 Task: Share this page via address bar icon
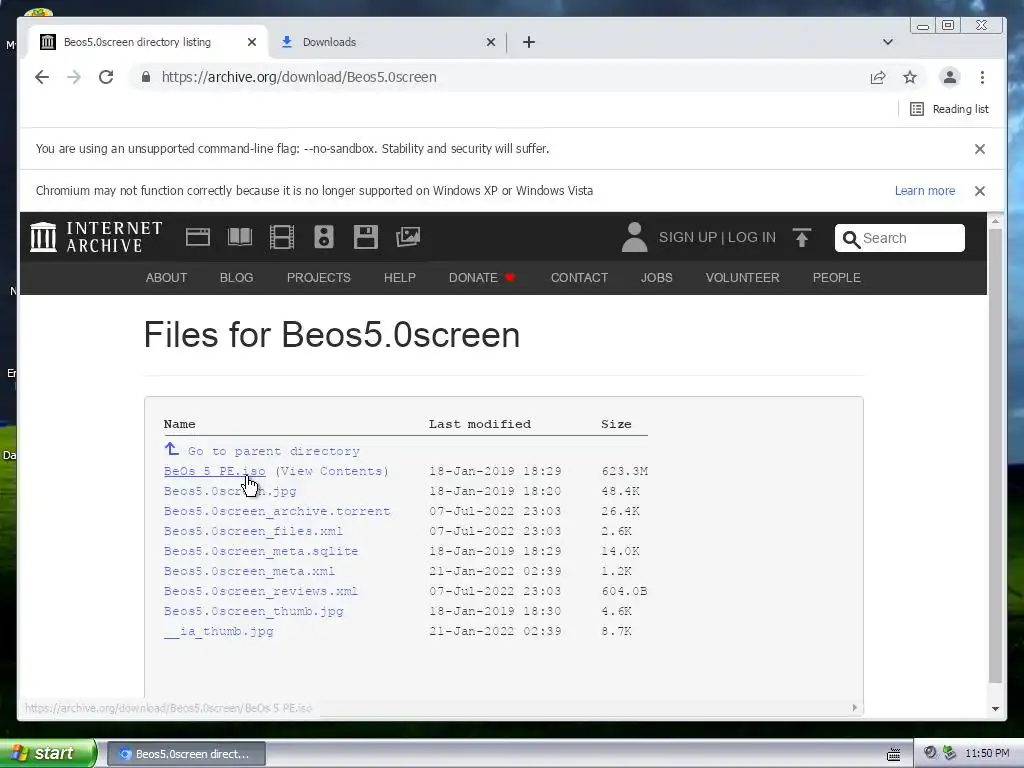[x=878, y=77]
